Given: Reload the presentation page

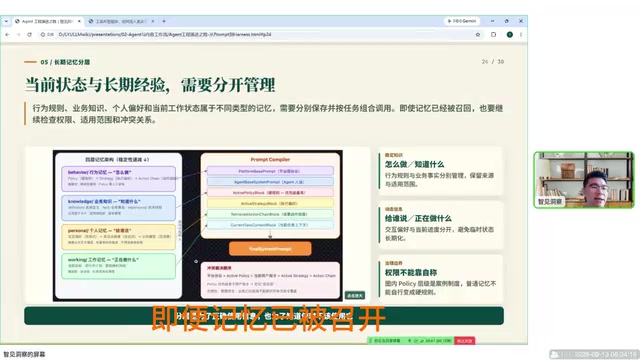Looking at the screenshot, I should 29,35.
